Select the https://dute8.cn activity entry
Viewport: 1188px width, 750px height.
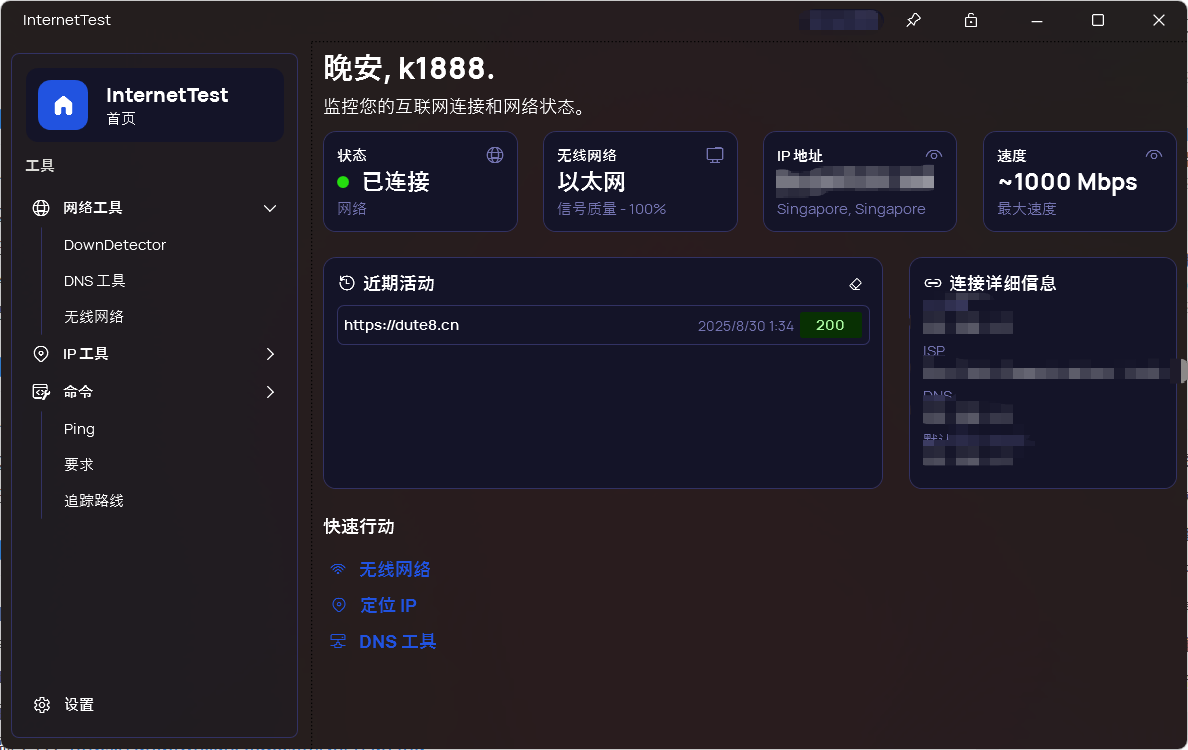point(603,325)
